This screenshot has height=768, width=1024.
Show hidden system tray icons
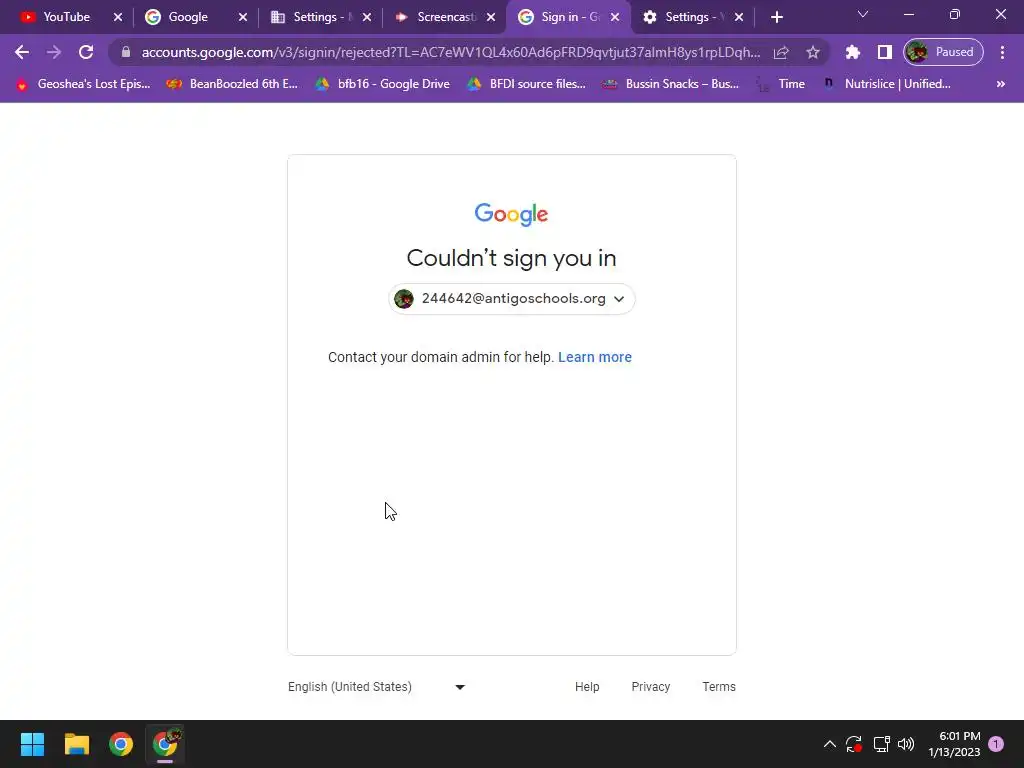point(829,744)
